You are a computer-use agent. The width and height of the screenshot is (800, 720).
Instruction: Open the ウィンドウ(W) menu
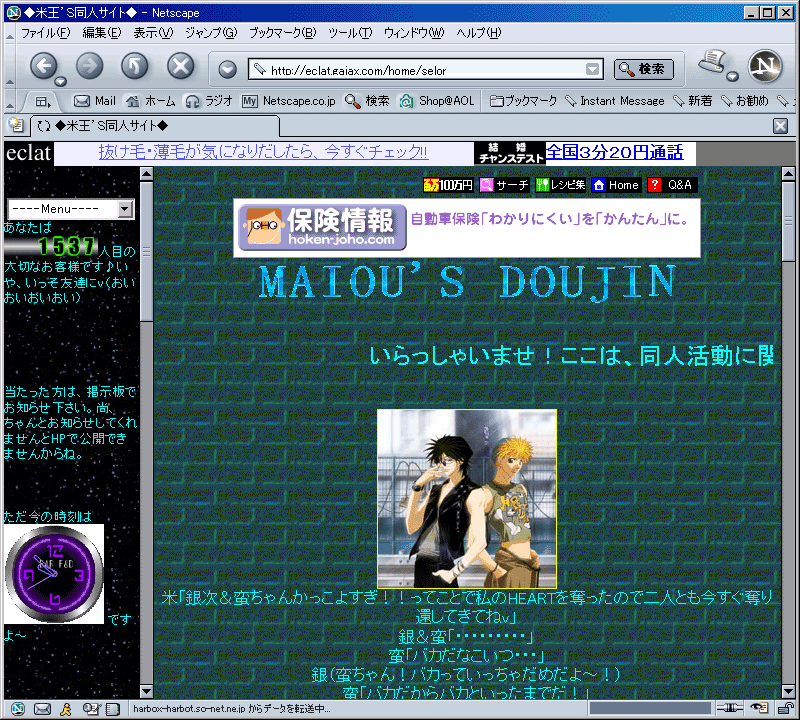click(414, 33)
